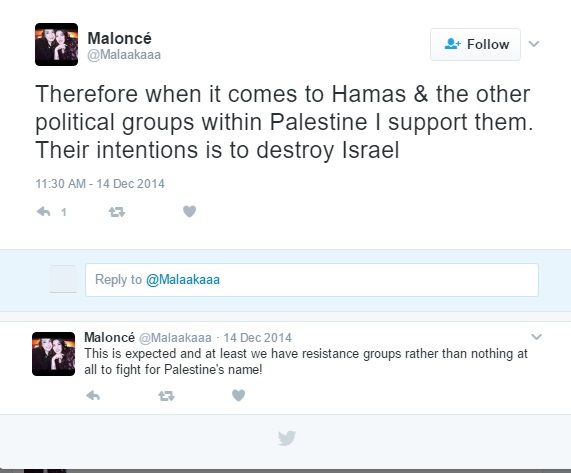Focus the Reply to @Malaakaaa field
The width and height of the screenshot is (571, 473).
(312, 280)
